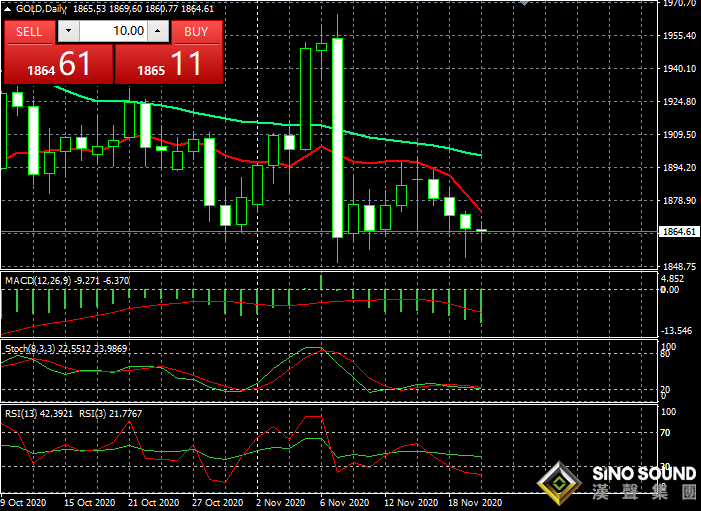The image size is (701, 511).
Task: Increase trade volume with the up arrow
Action: (159, 31)
